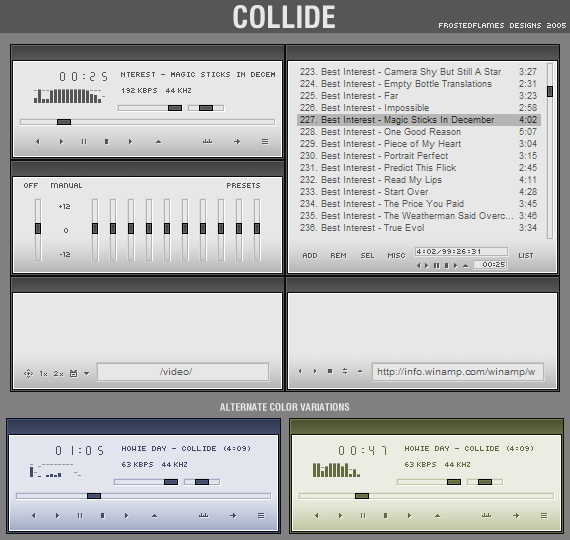The height and width of the screenshot is (540, 570).
Task: Open the playlist LIST menu
Action: pos(526,256)
